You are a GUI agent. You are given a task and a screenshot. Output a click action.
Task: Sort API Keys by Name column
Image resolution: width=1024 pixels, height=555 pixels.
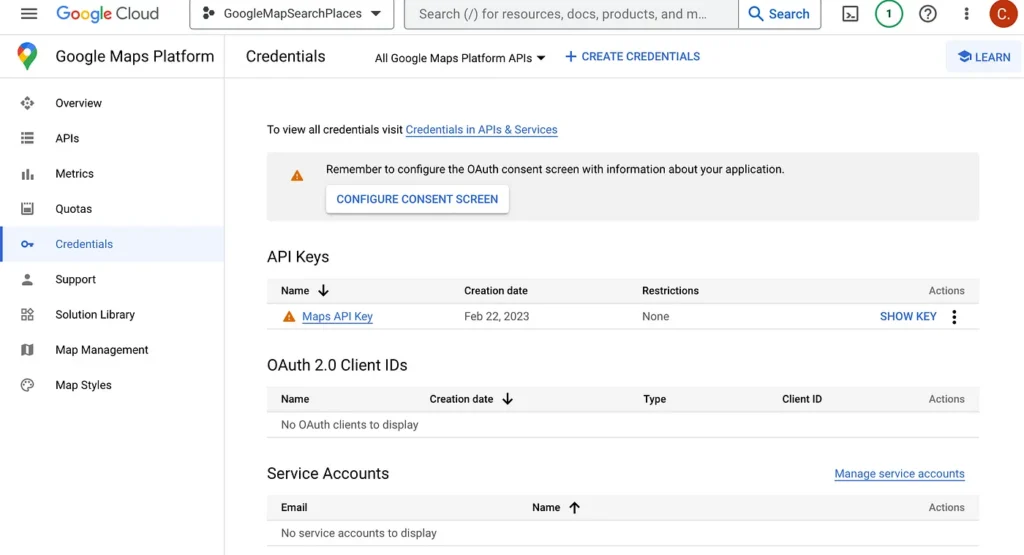(305, 291)
